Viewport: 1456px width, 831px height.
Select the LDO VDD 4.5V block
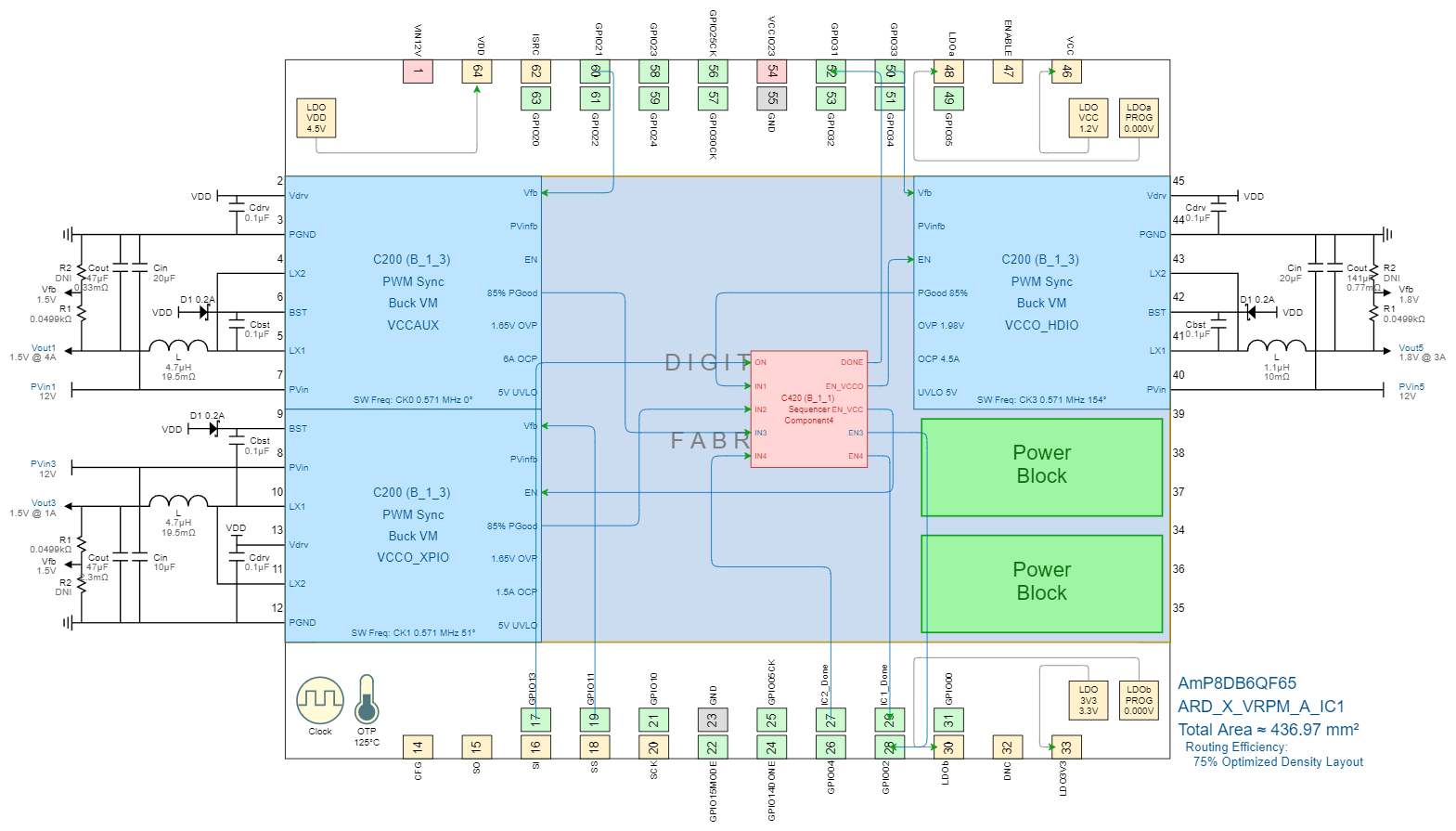(x=316, y=118)
